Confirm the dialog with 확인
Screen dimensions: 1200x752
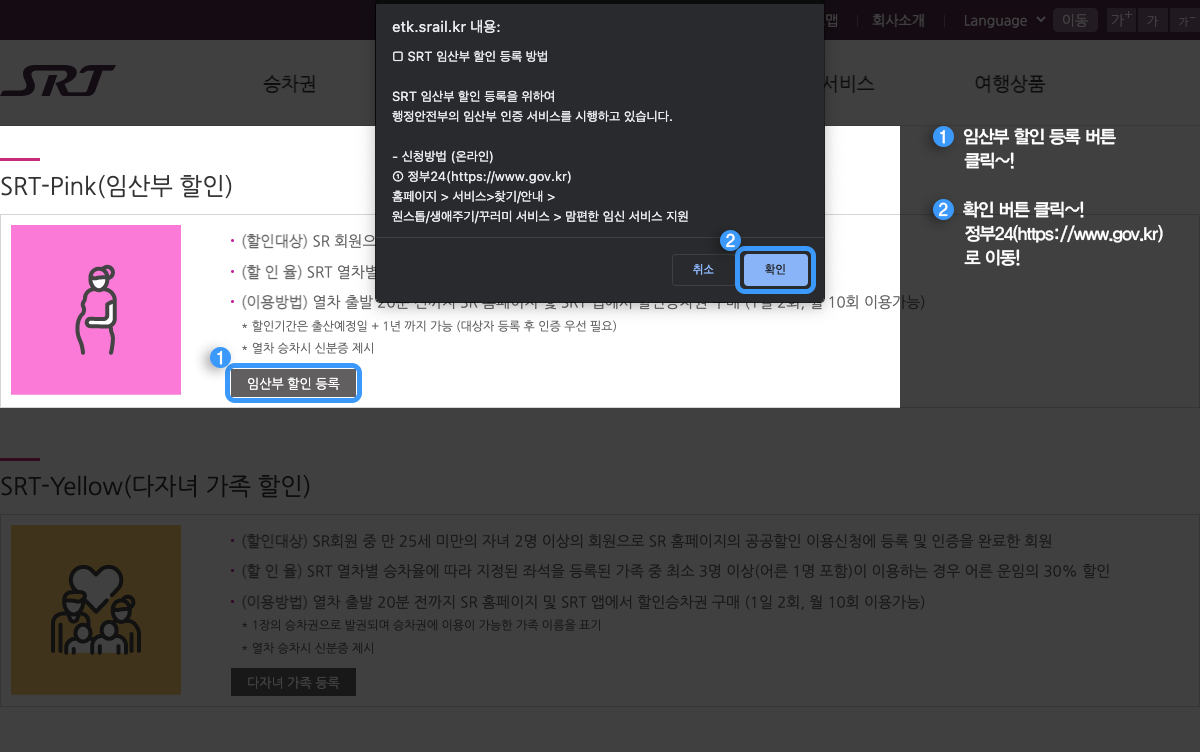click(x=776, y=269)
